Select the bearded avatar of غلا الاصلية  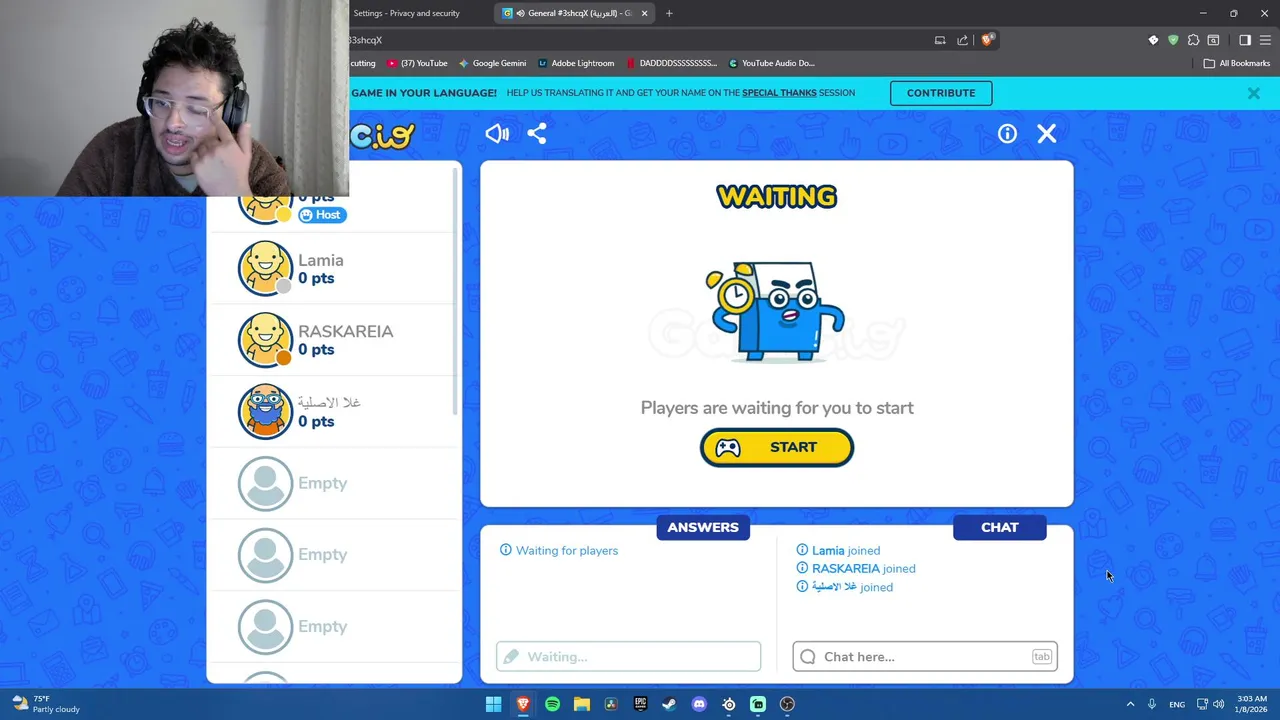point(265,412)
